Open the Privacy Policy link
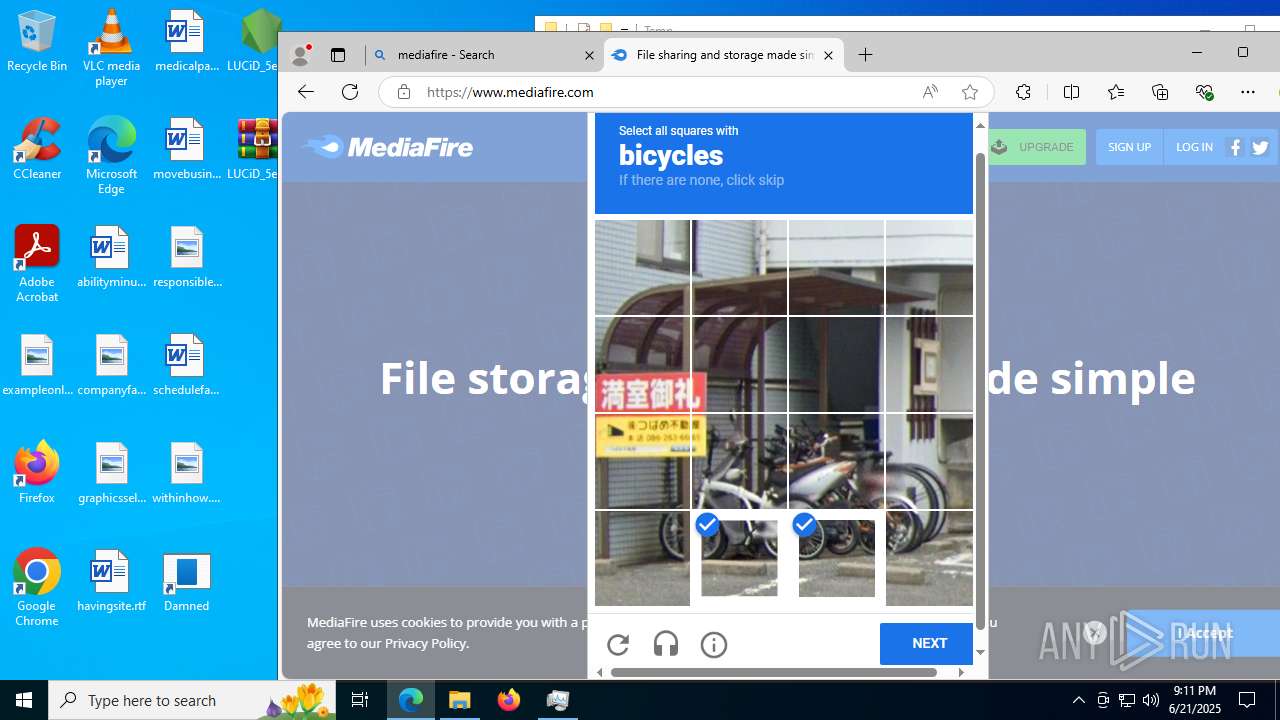 [426, 643]
